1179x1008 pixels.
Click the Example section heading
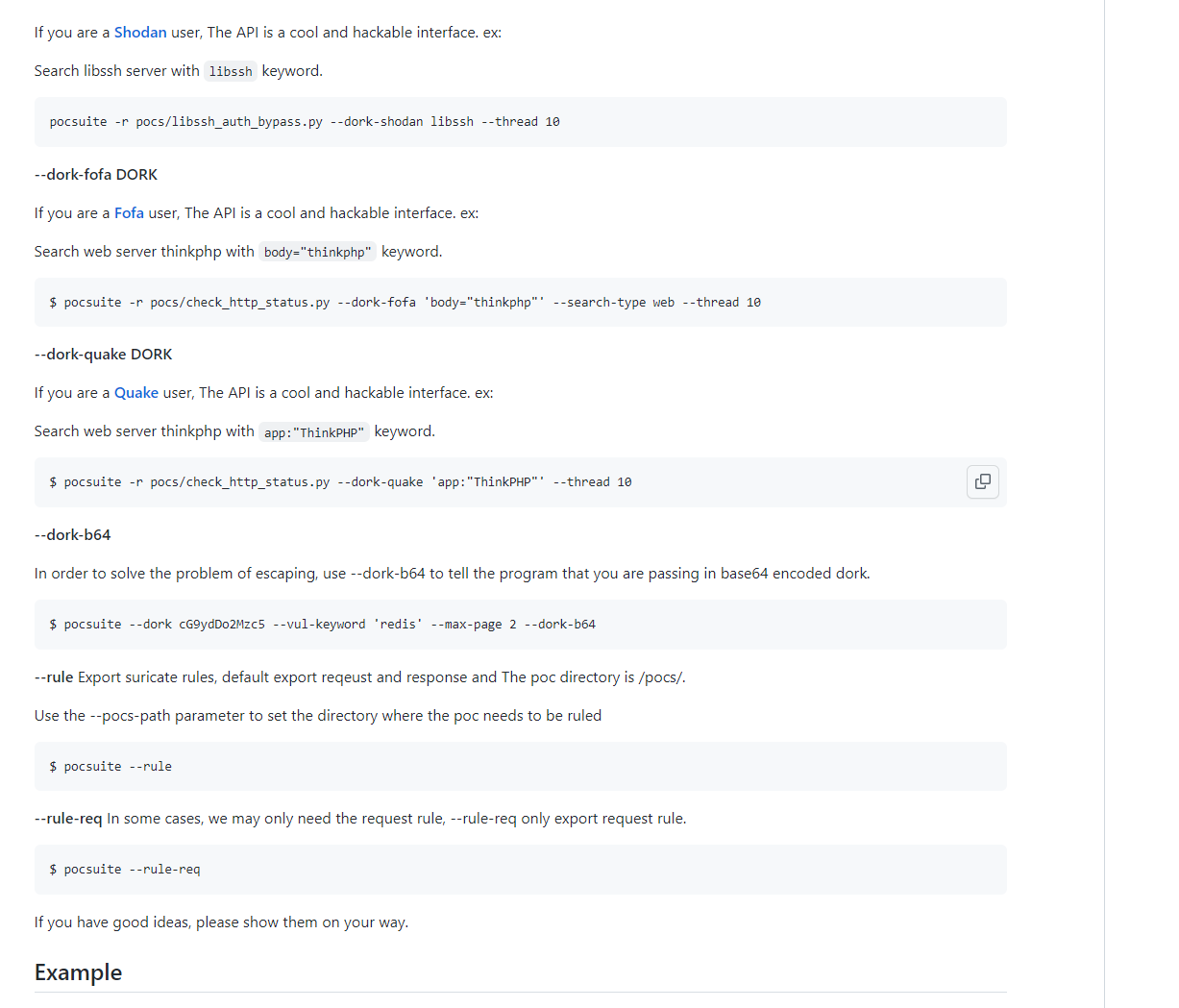click(x=78, y=972)
